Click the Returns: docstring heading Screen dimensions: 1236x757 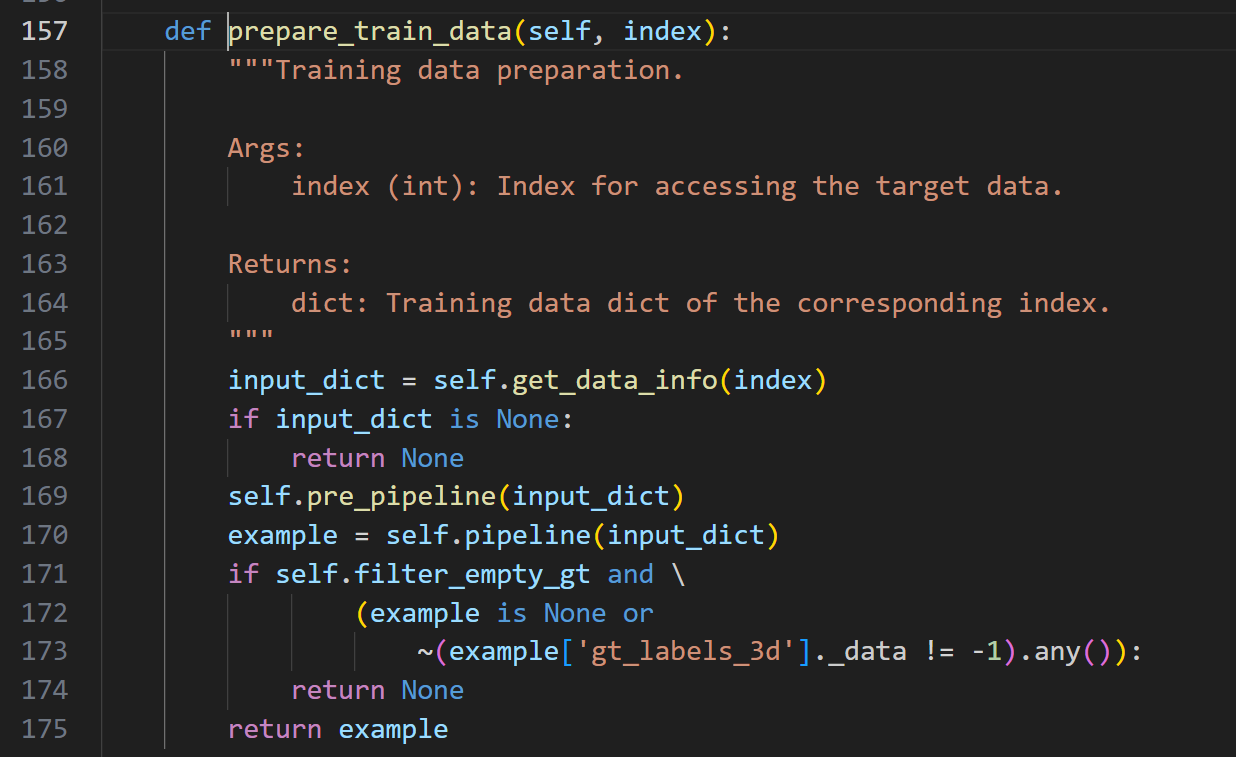coord(290,264)
